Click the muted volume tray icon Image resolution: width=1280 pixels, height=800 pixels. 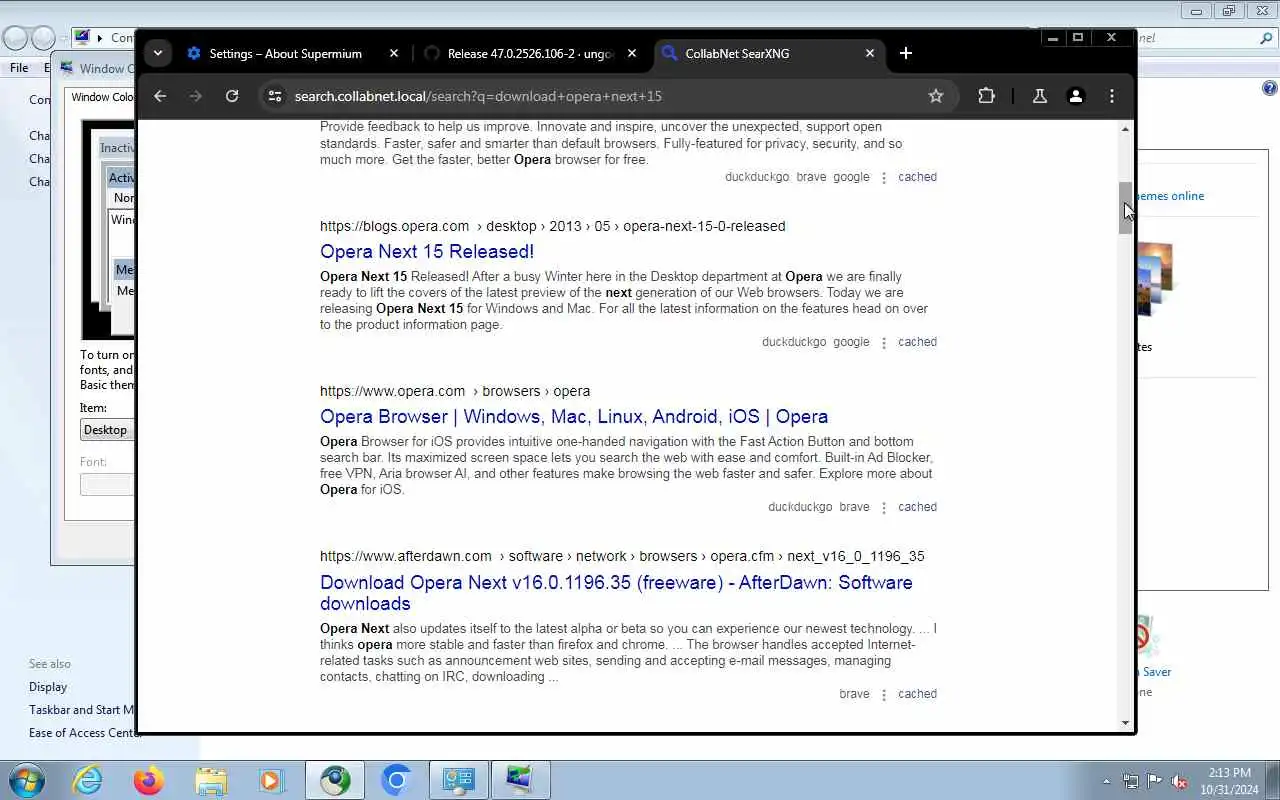coord(1180,781)
